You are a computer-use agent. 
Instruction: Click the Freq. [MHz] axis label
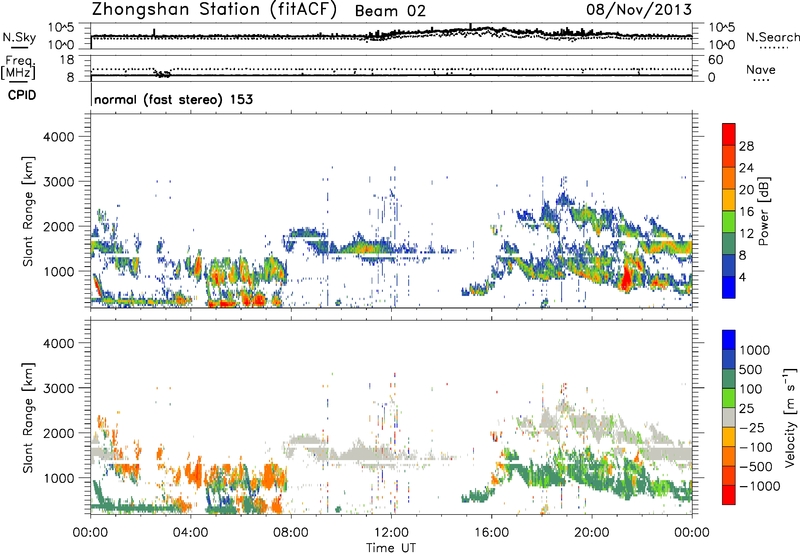tap(18, 68)
